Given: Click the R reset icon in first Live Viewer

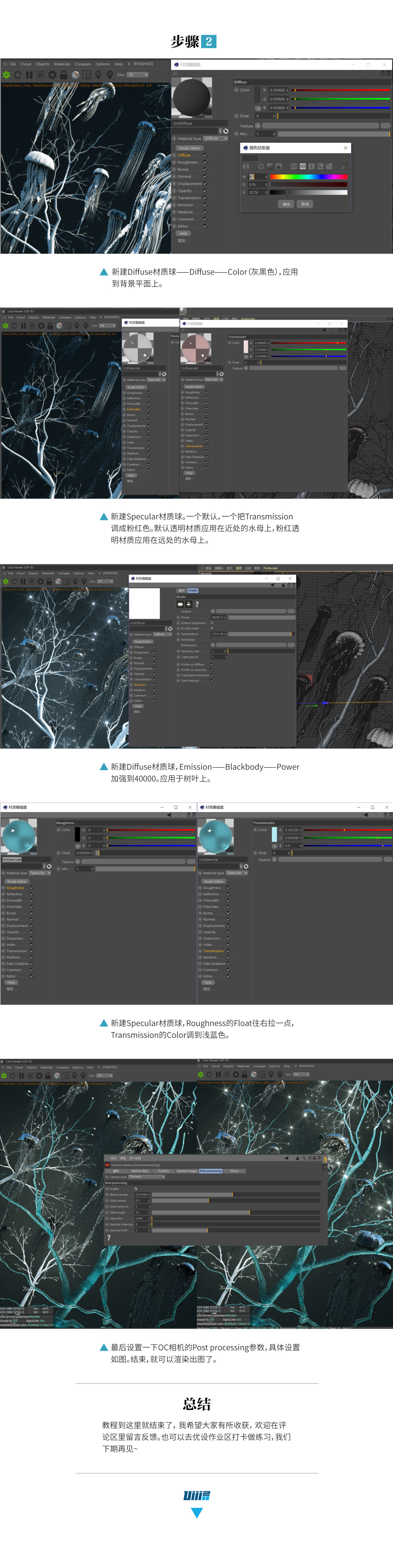Looking at the screenshot, I should pos(41,75).
